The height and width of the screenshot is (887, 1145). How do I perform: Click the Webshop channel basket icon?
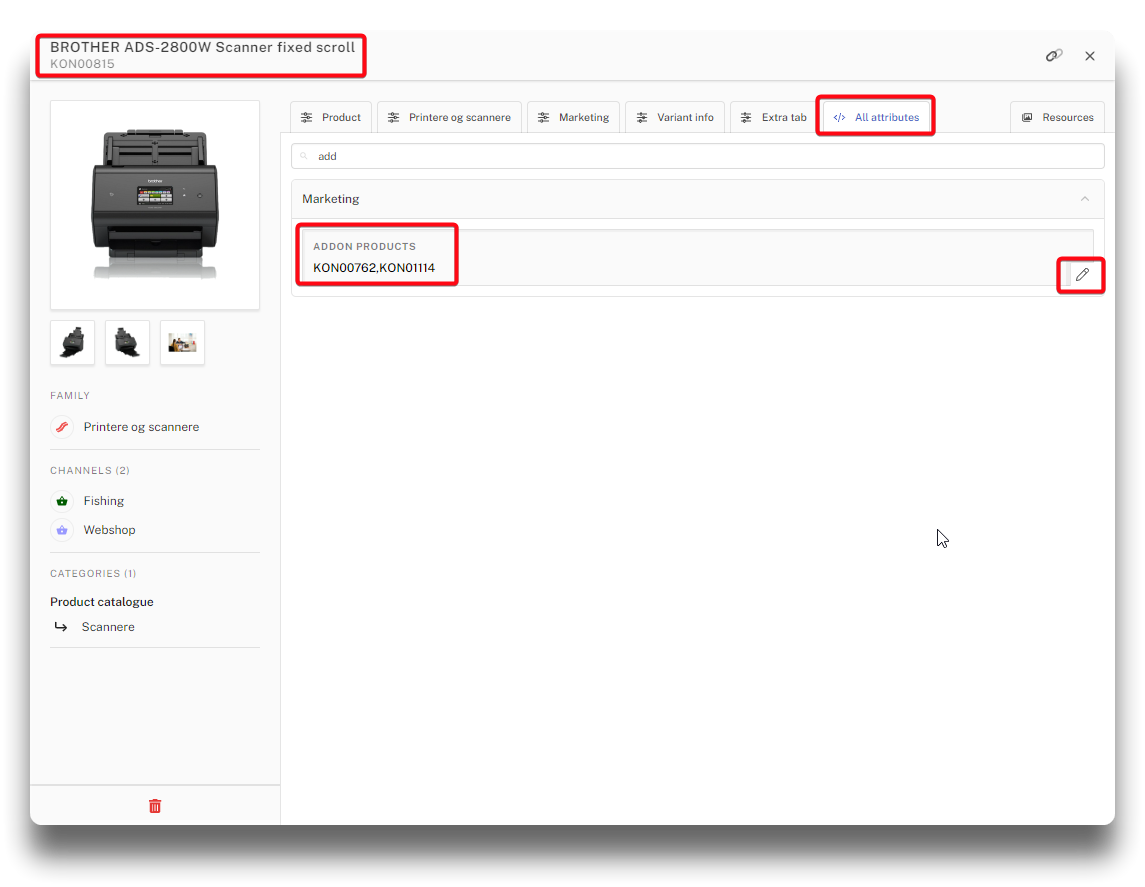click(x=62, y=530)
